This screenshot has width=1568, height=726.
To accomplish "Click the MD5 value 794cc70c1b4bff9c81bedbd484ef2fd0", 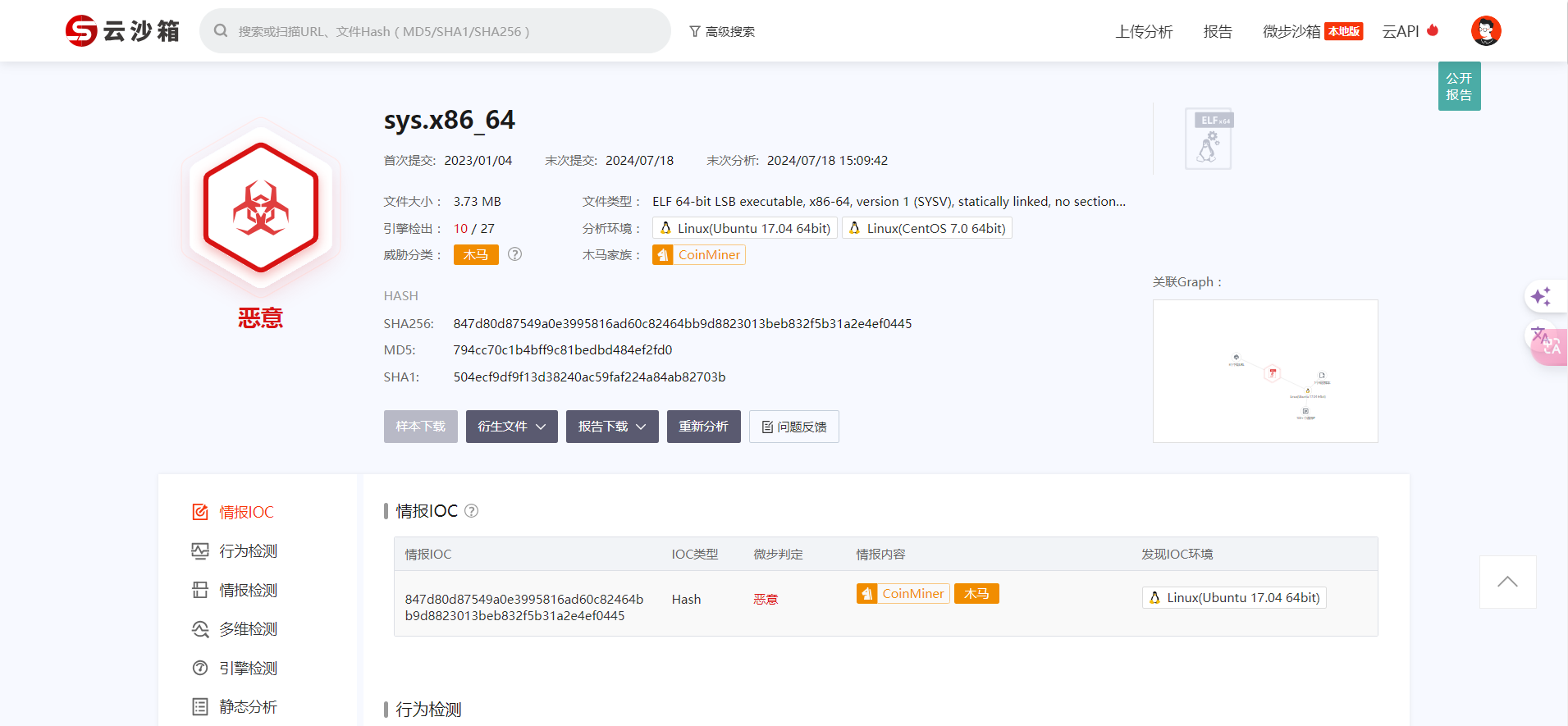I will coord(563,350).
